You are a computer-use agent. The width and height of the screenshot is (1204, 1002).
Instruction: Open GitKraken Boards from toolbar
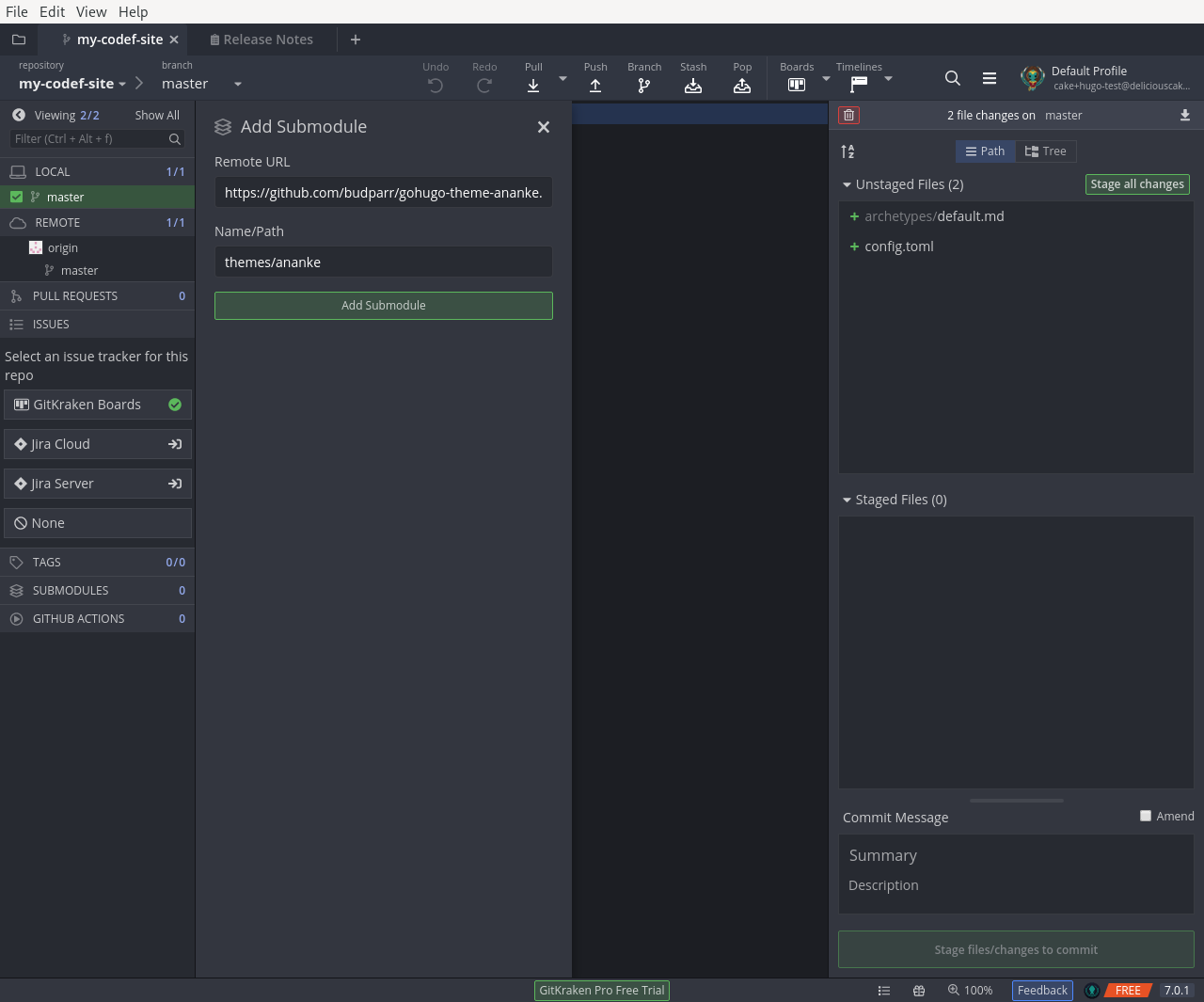click(797, 85)
